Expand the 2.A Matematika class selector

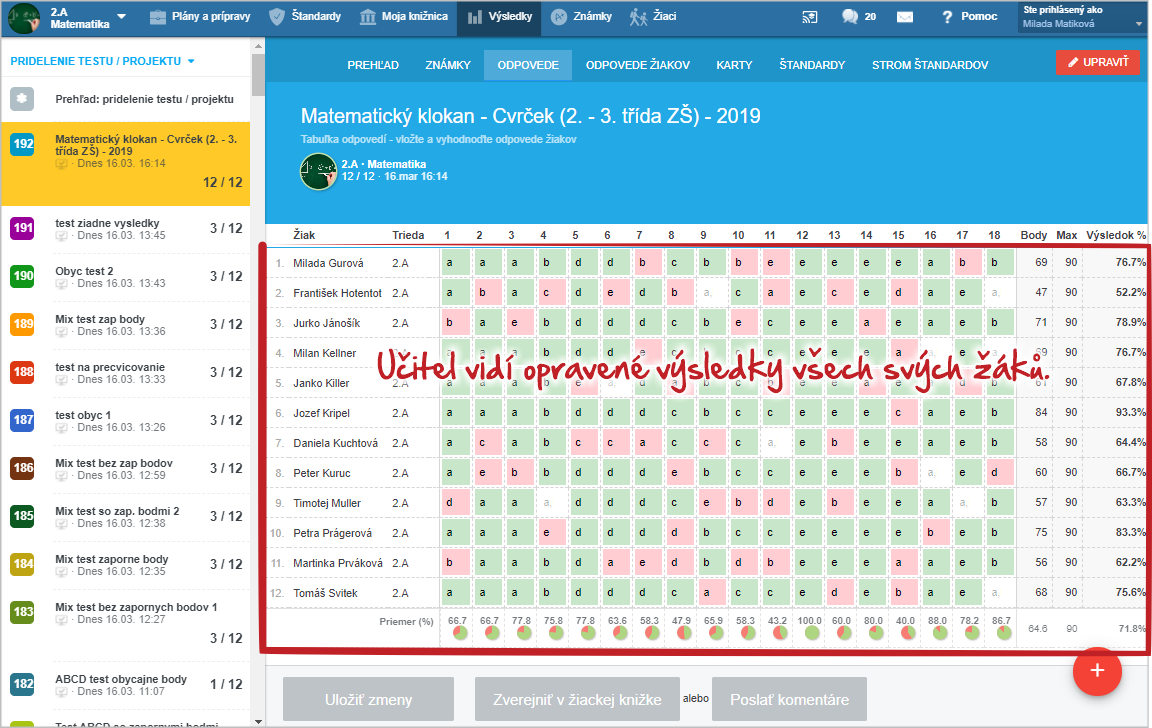[x=87, y=18]
